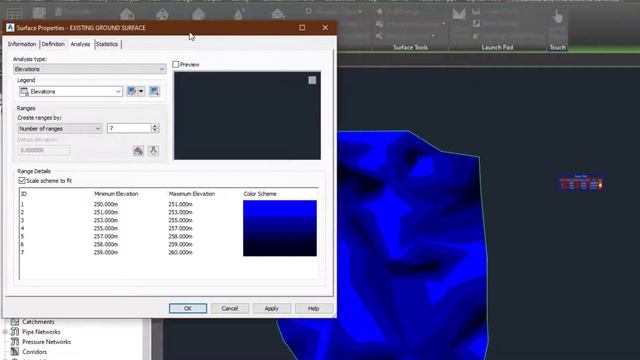Click the elevation legend table in drawing

point(581,183)
